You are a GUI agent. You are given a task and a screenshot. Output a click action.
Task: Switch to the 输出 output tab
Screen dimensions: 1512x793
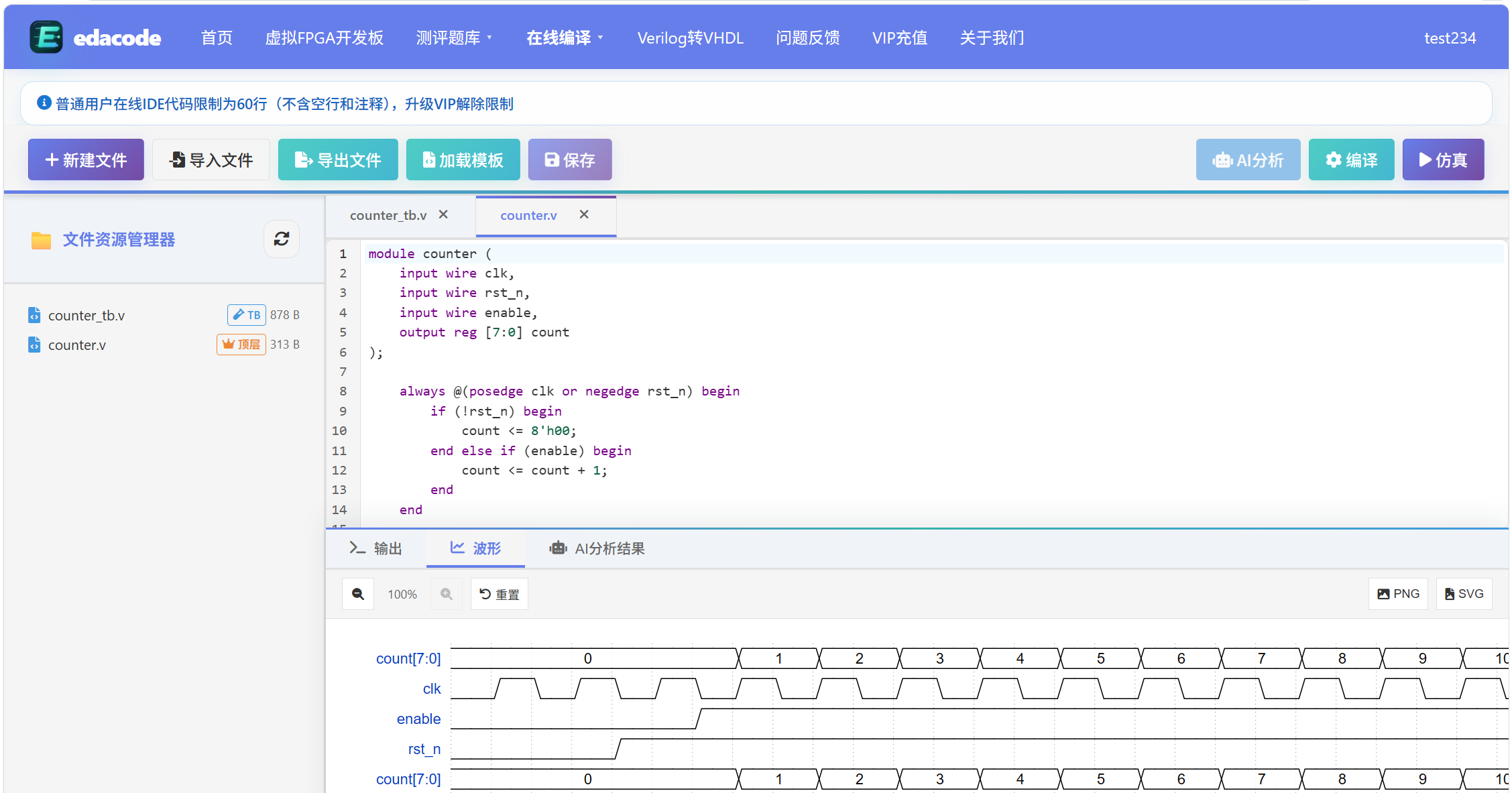pos(375,548)
